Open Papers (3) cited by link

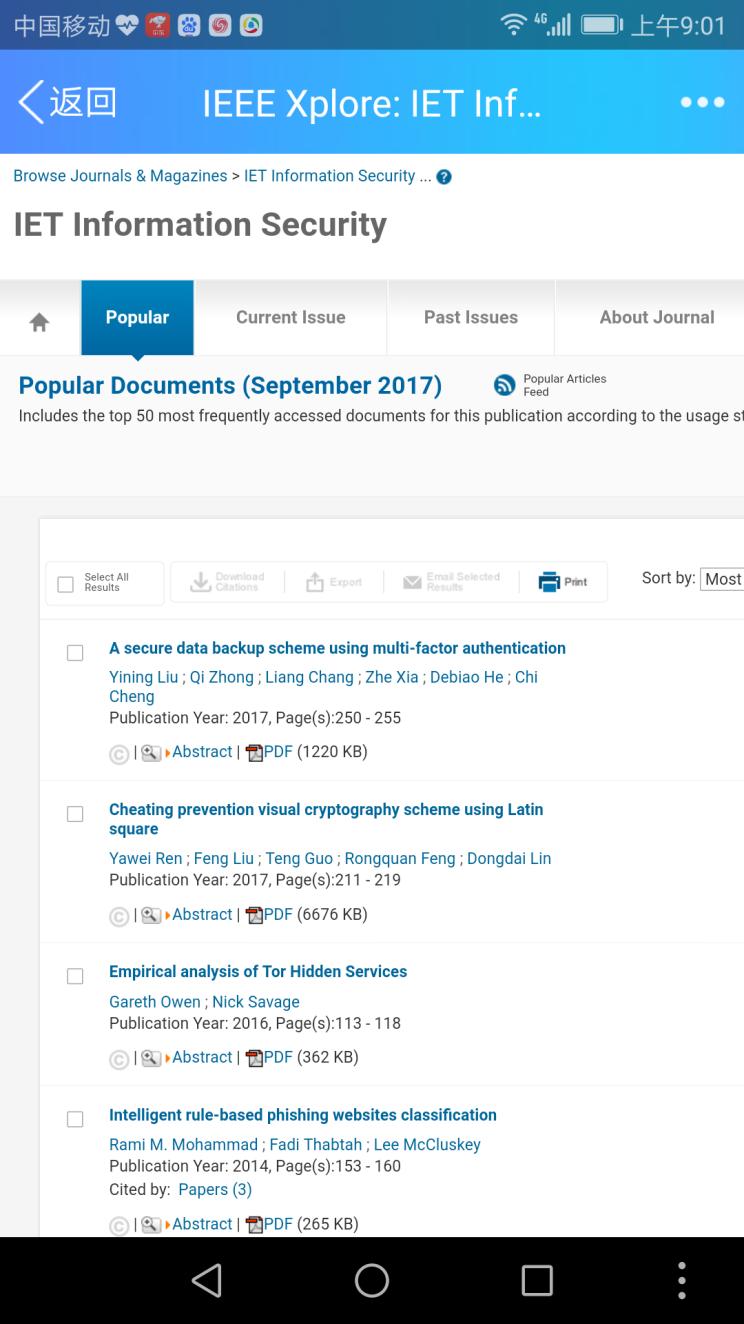[x=215, y=1190]
